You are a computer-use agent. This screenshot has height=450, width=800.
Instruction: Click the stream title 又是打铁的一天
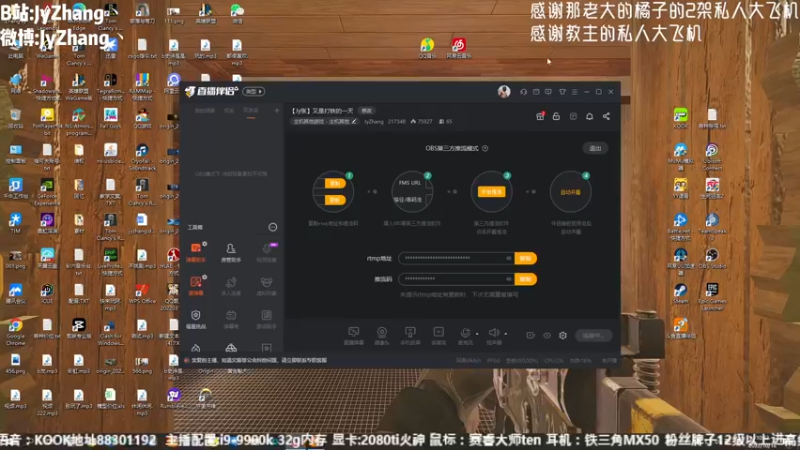tap(333, 111)
